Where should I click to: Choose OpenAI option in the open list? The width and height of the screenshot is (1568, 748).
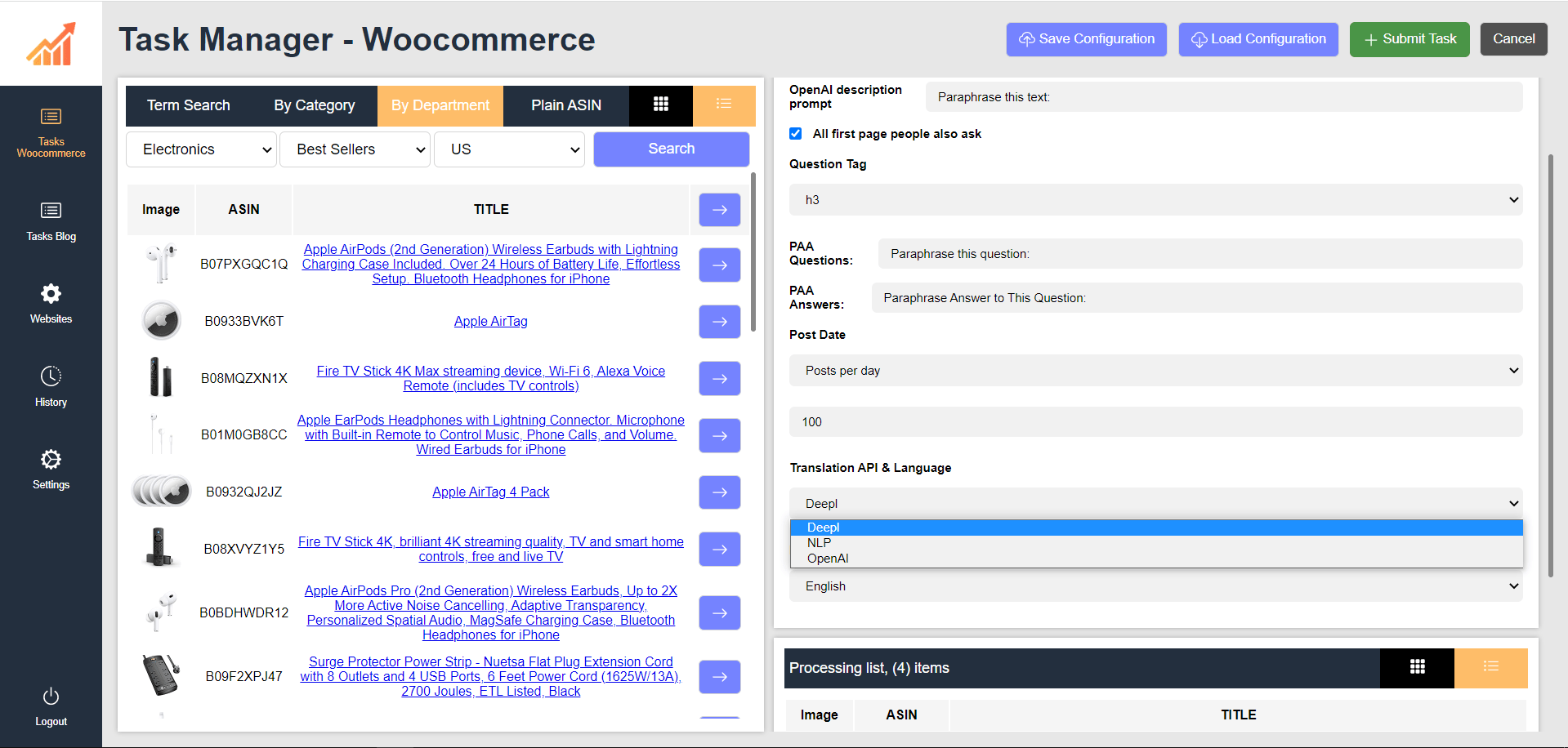(x=1156, y=559)
